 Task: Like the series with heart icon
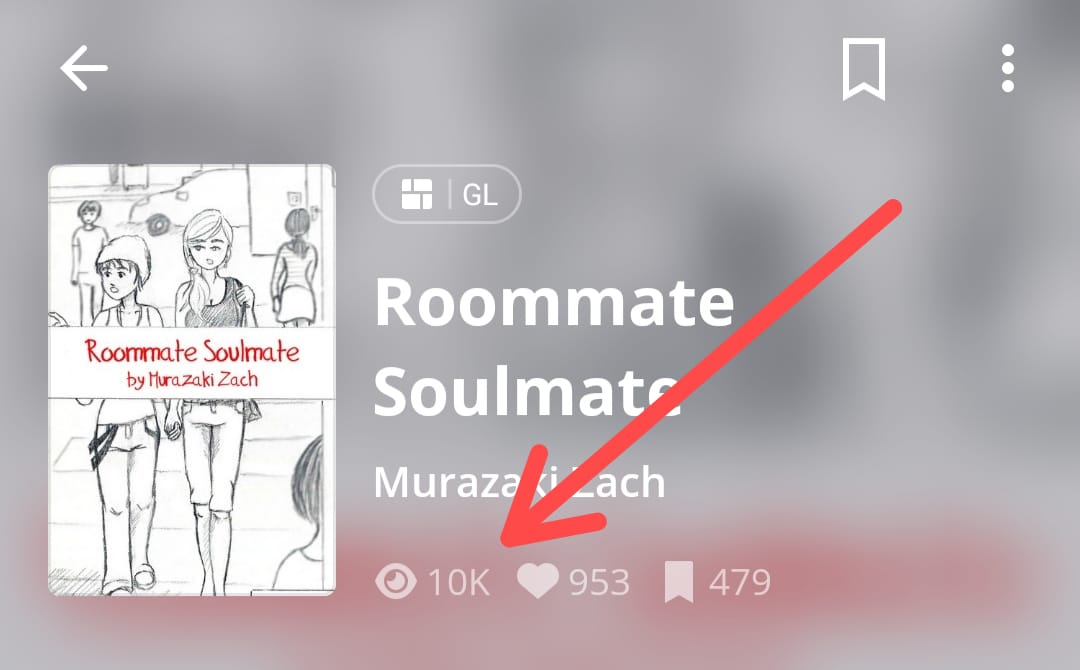(x=538, y=580)
